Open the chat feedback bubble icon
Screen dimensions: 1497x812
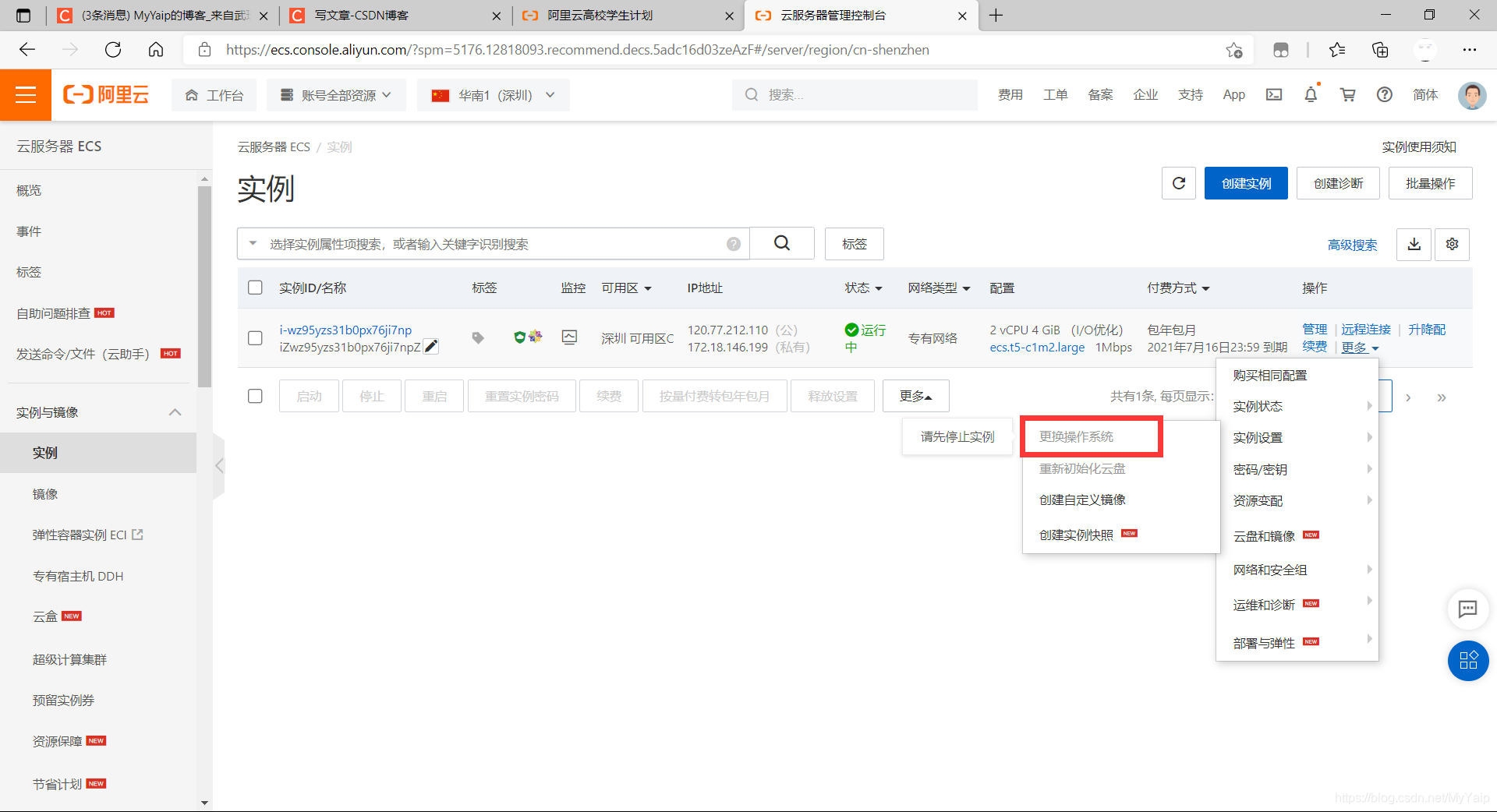click(1468, 609)
